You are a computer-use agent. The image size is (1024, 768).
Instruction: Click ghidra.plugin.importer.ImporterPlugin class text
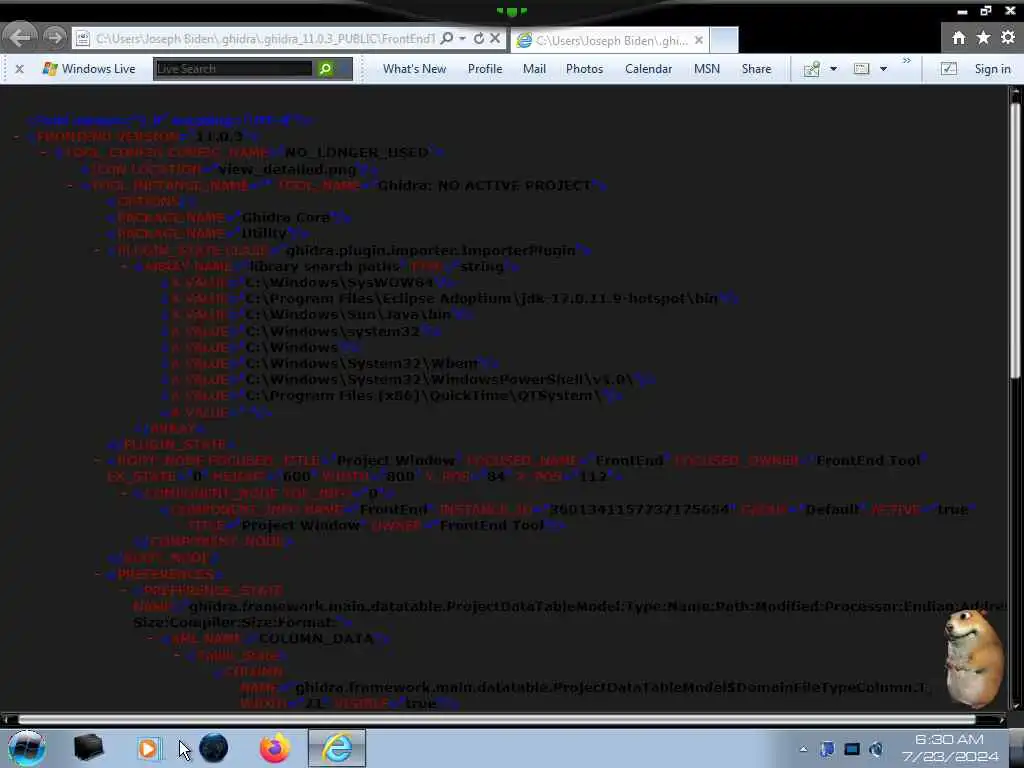pos(431,250)
